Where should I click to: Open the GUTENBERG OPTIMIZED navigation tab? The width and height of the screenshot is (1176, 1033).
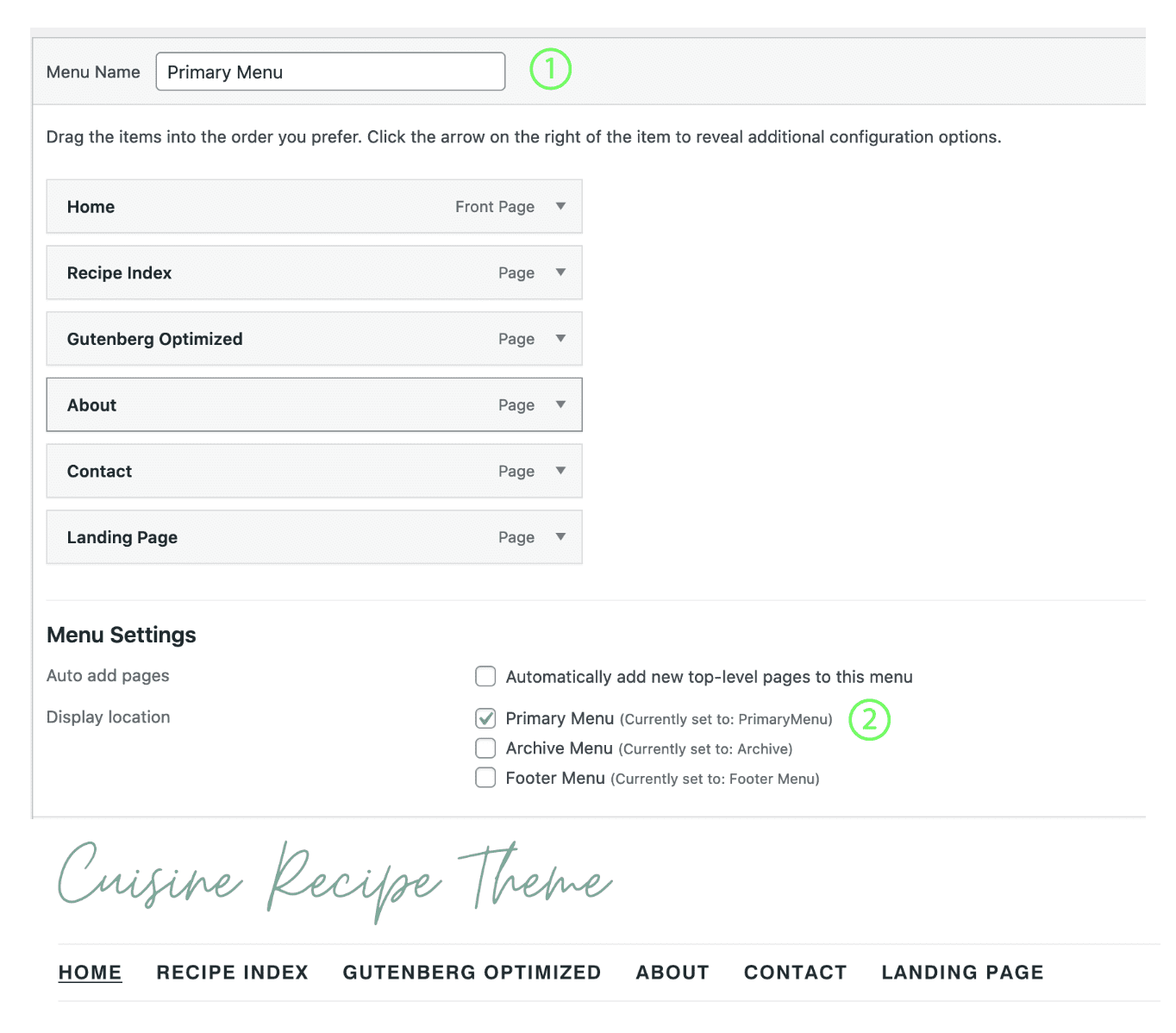[471, 972]
